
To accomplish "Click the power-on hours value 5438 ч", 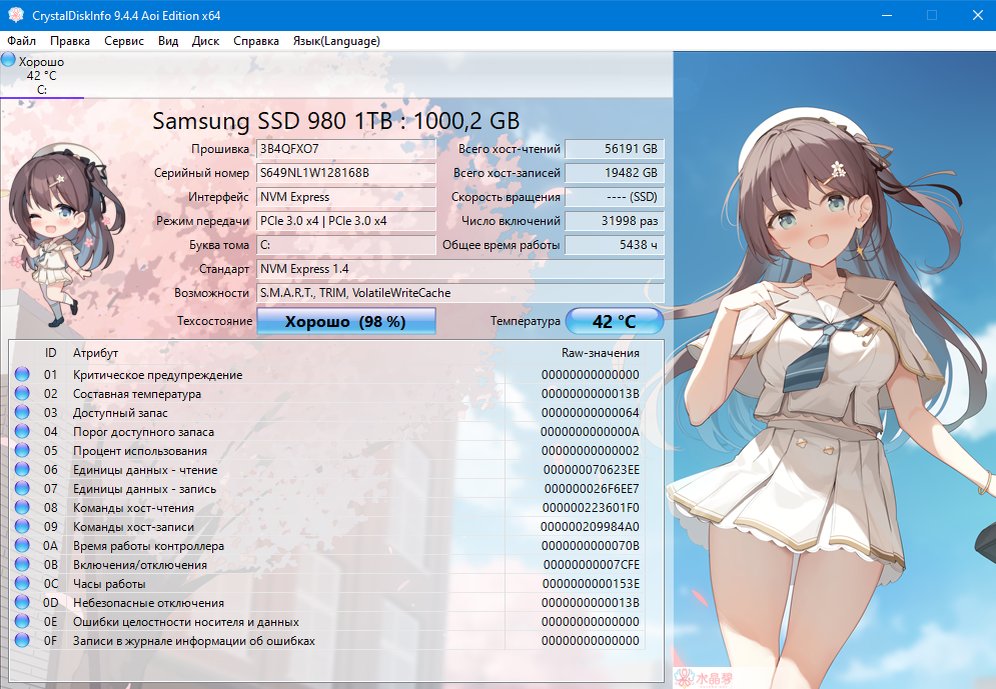I will pyautogui.click(x=614, y=245).
